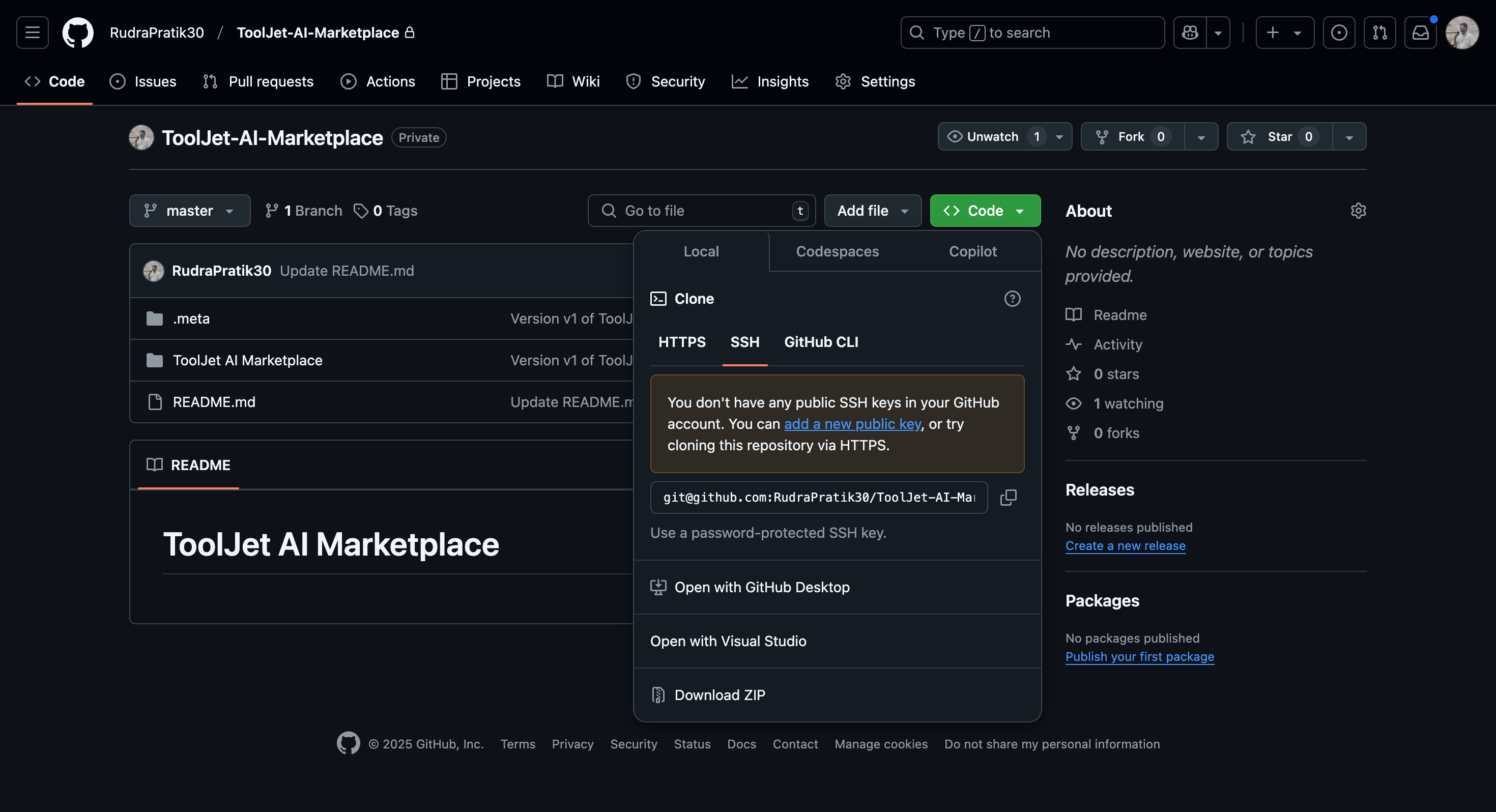Open the hamburger navigation menu

click(32, 33)
